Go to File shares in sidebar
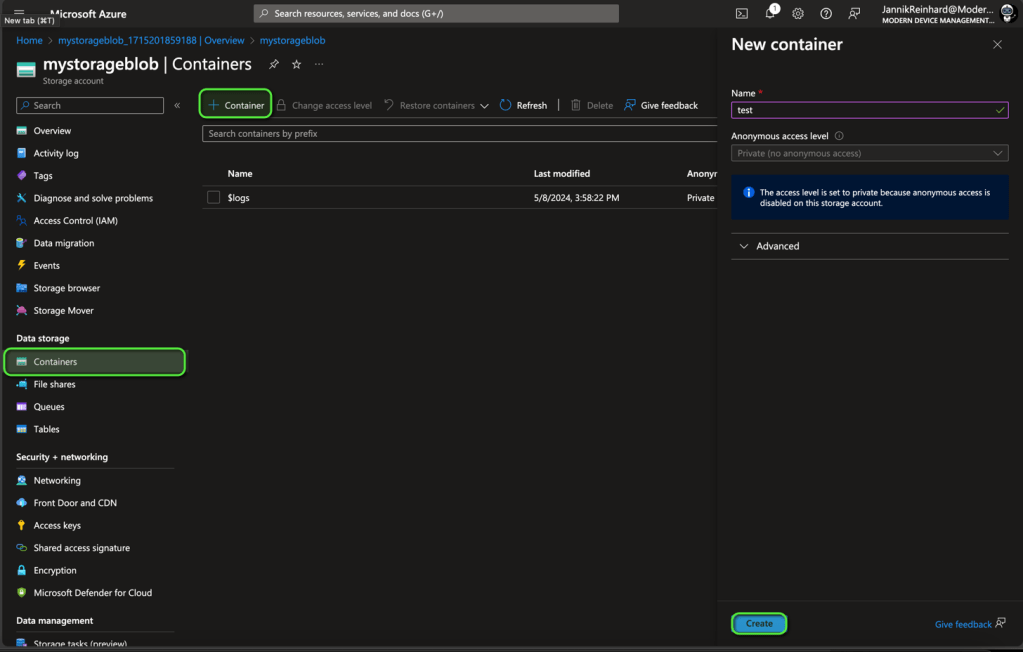This screenshot has height=652, width=1023. (x=54, y=384)
